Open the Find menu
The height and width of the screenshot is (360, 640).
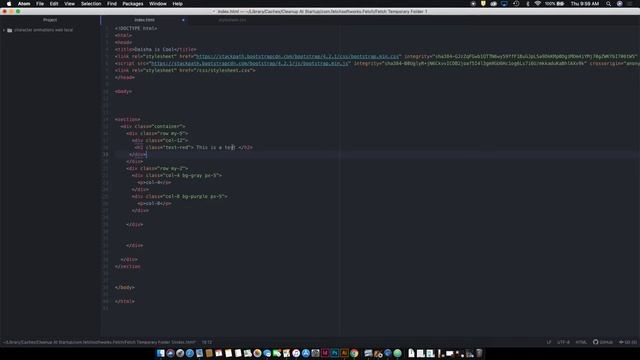tap(111, 4)
